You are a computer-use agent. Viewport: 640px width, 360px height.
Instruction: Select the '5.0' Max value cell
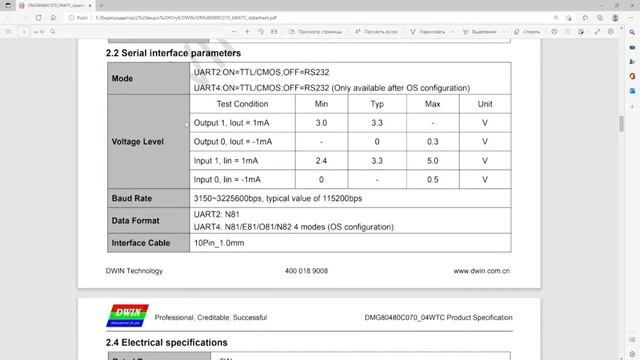[432, 161]
